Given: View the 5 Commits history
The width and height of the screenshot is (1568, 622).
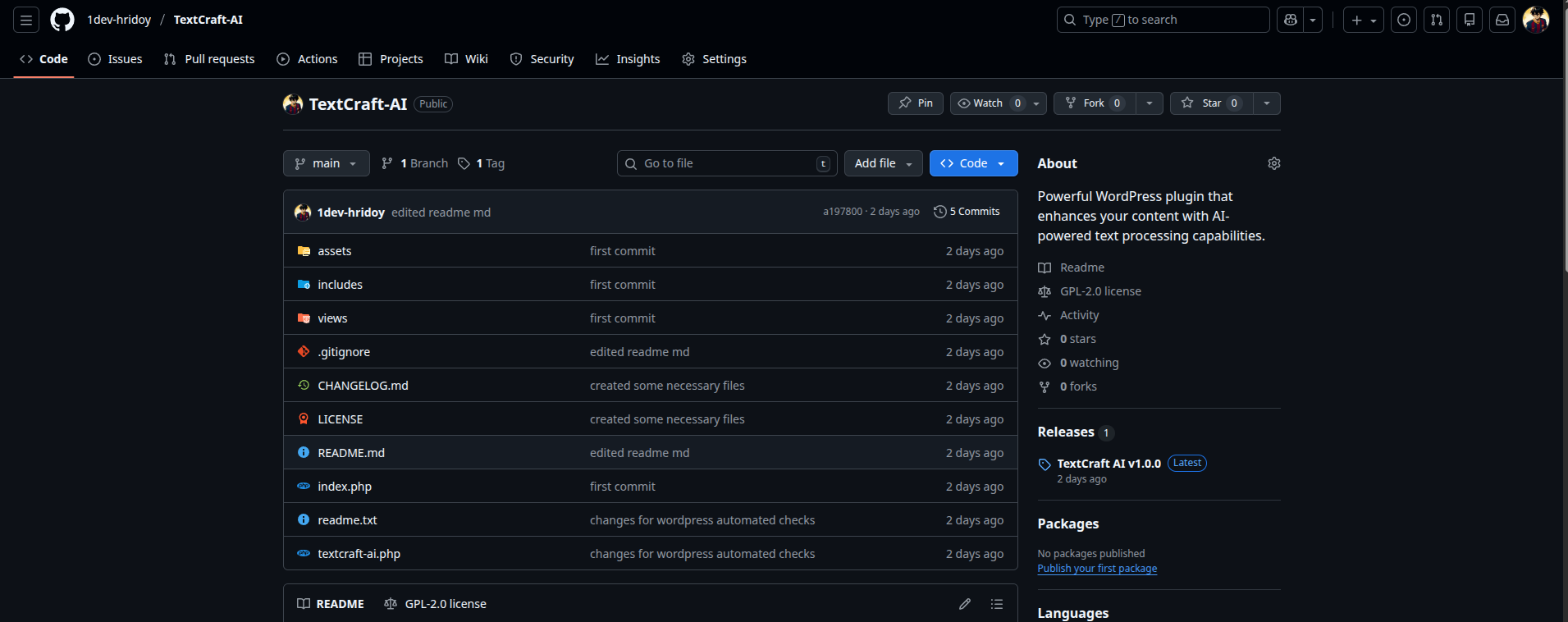Looking at the screenshot, I should [967, 212].
